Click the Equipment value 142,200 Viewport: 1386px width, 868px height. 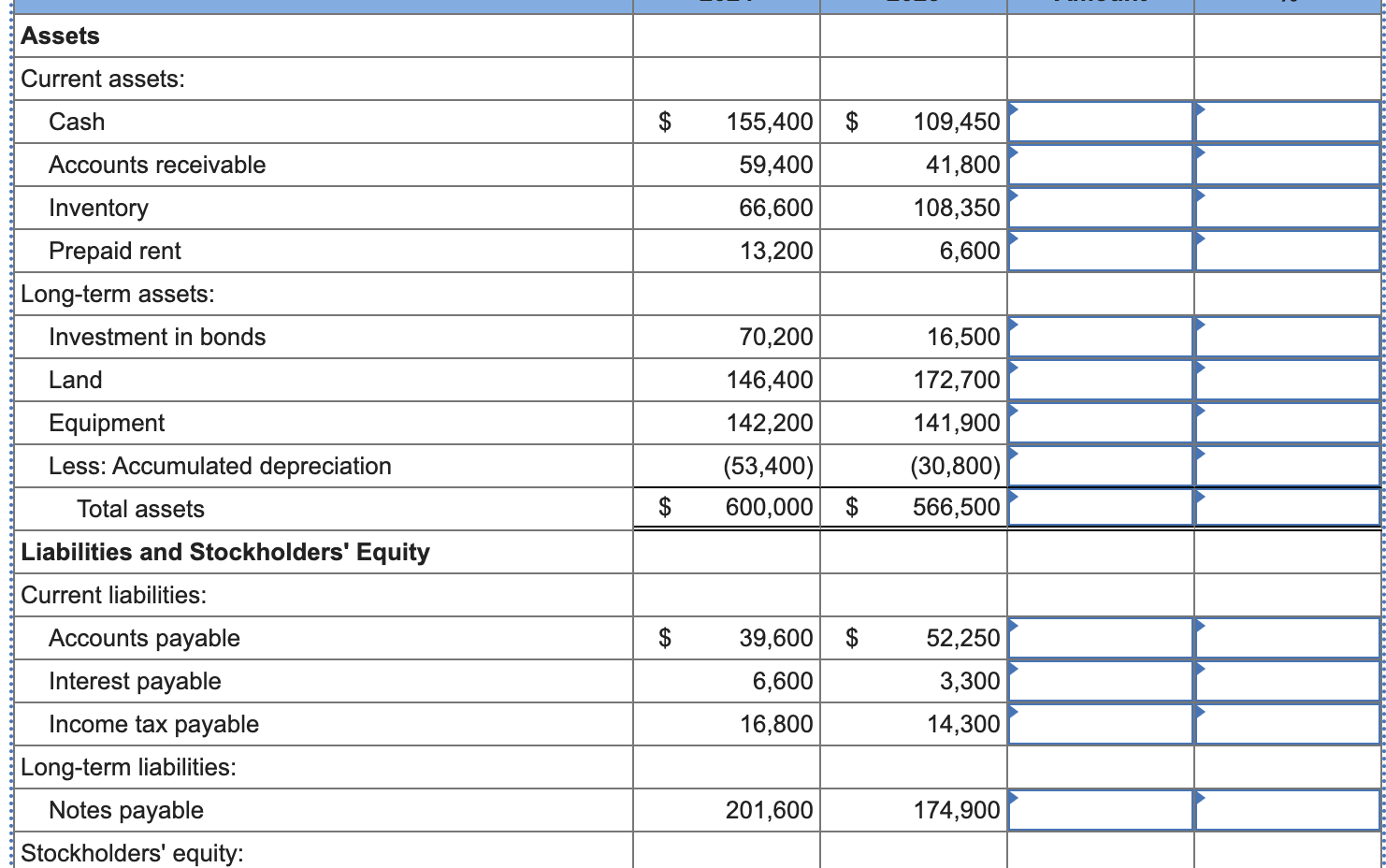pos(770,423)
